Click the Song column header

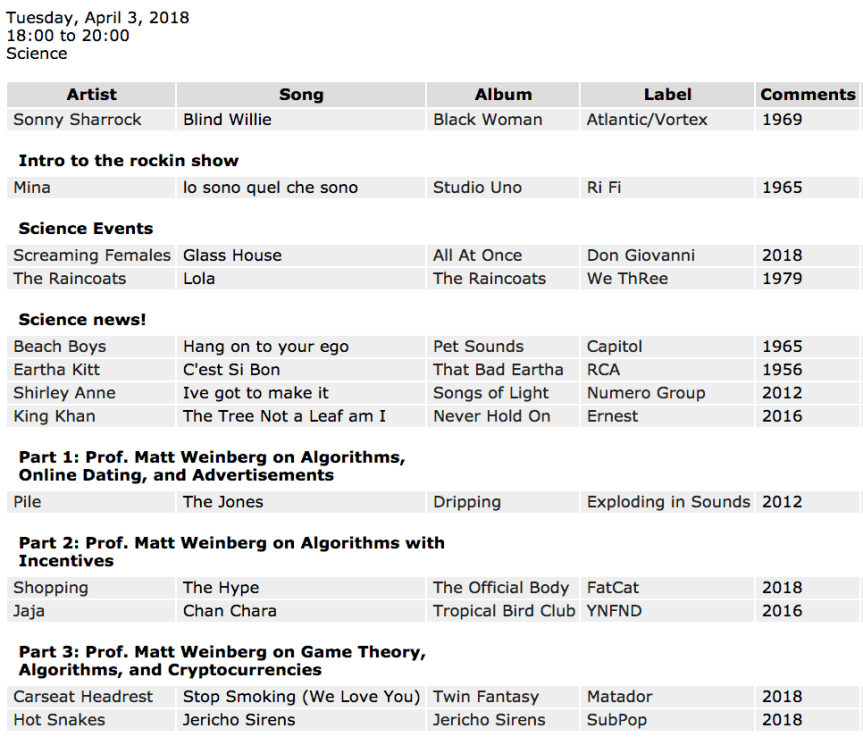[x=301, y=95]
